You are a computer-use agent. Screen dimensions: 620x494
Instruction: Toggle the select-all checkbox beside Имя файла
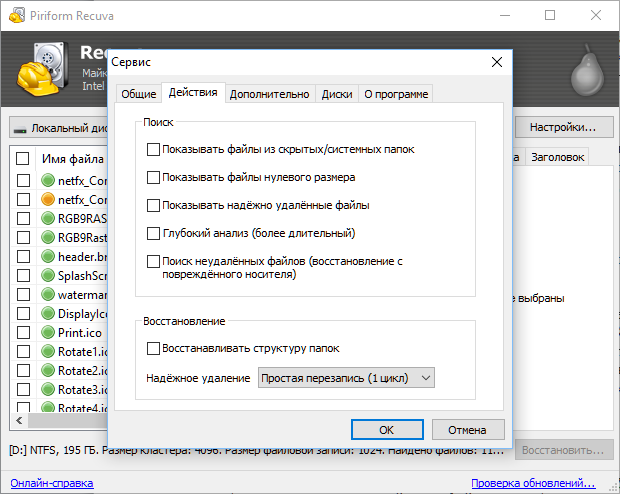click(23, 159)
